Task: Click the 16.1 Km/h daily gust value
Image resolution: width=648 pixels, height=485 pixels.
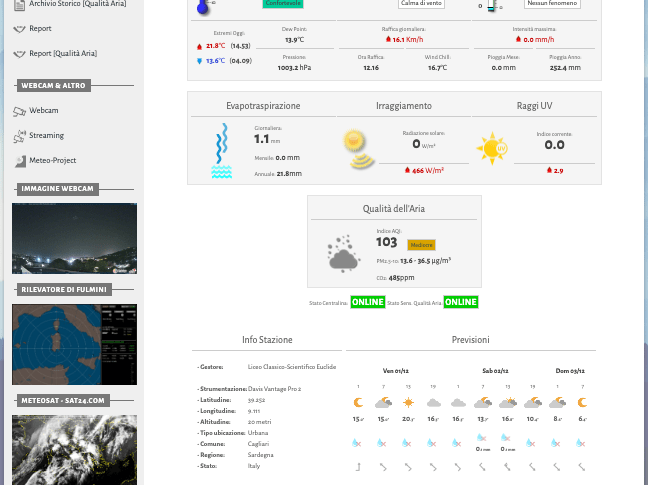Action: 407,40
